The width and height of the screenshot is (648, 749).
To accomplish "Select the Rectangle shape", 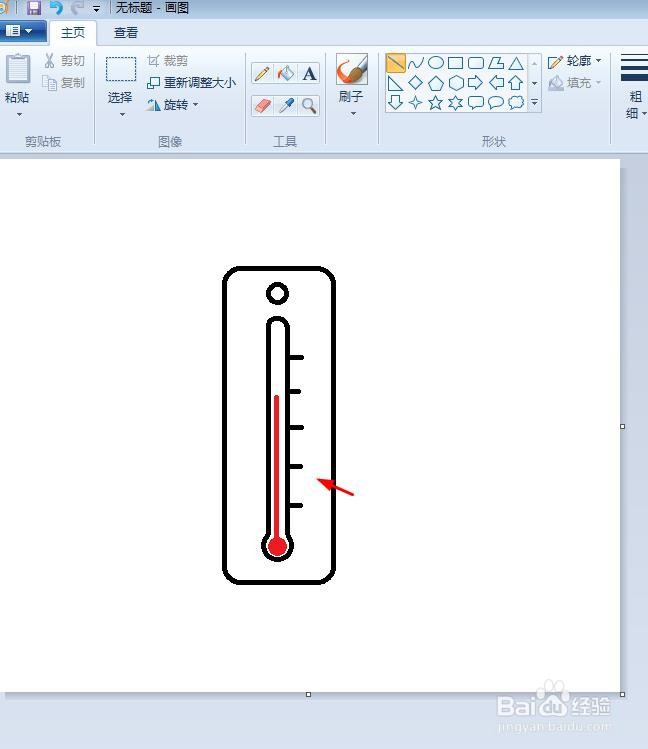I will 456,63.
